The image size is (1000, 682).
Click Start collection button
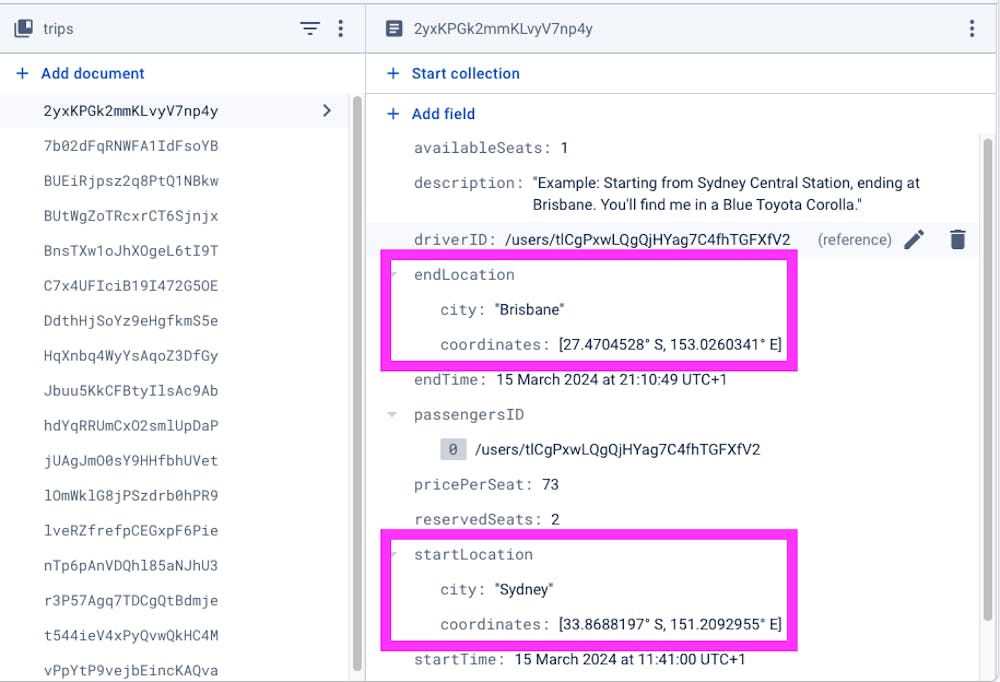454,73
